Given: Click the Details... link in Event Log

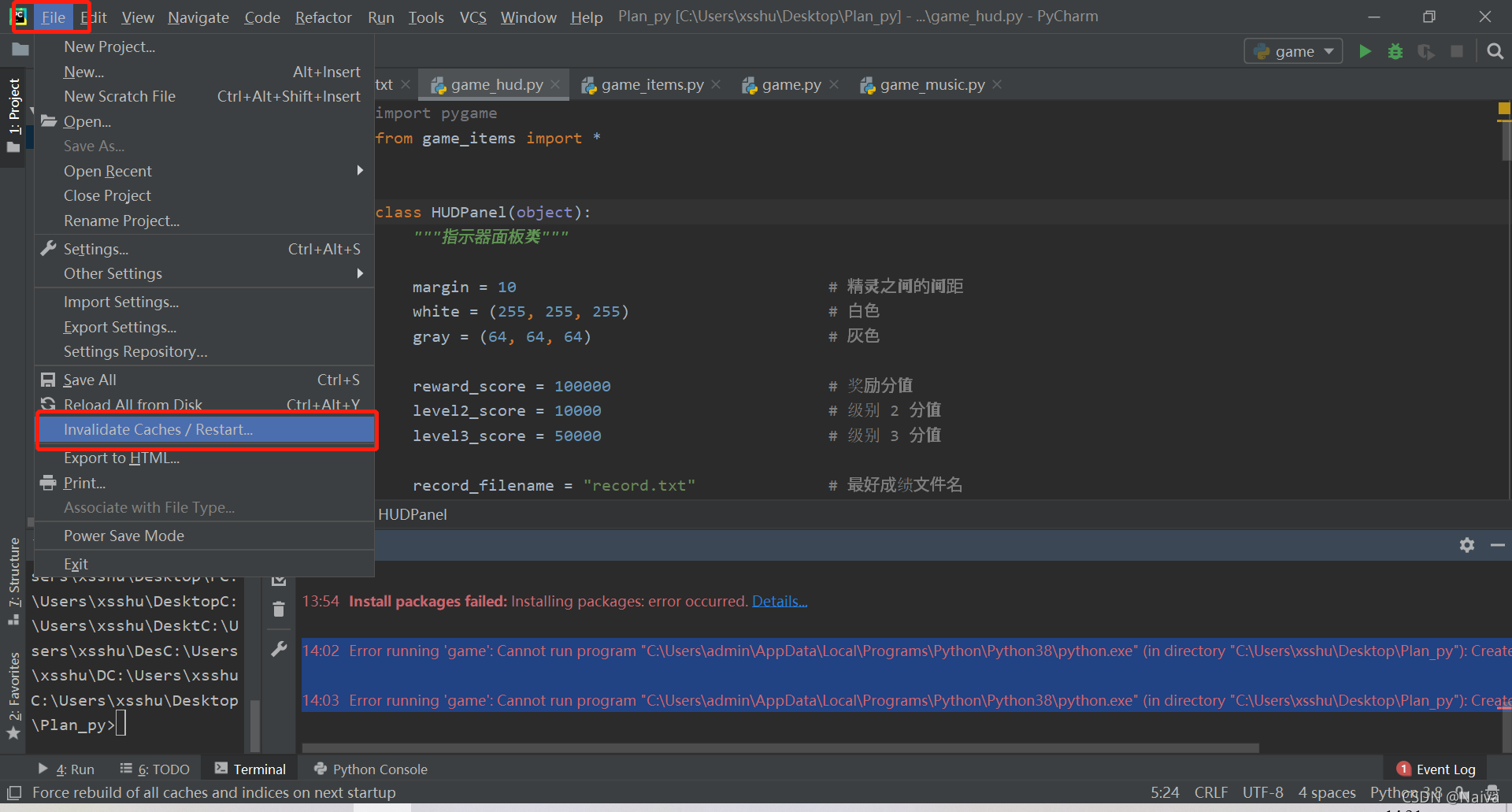Looking at the screenshot, I should click(780, 601).
